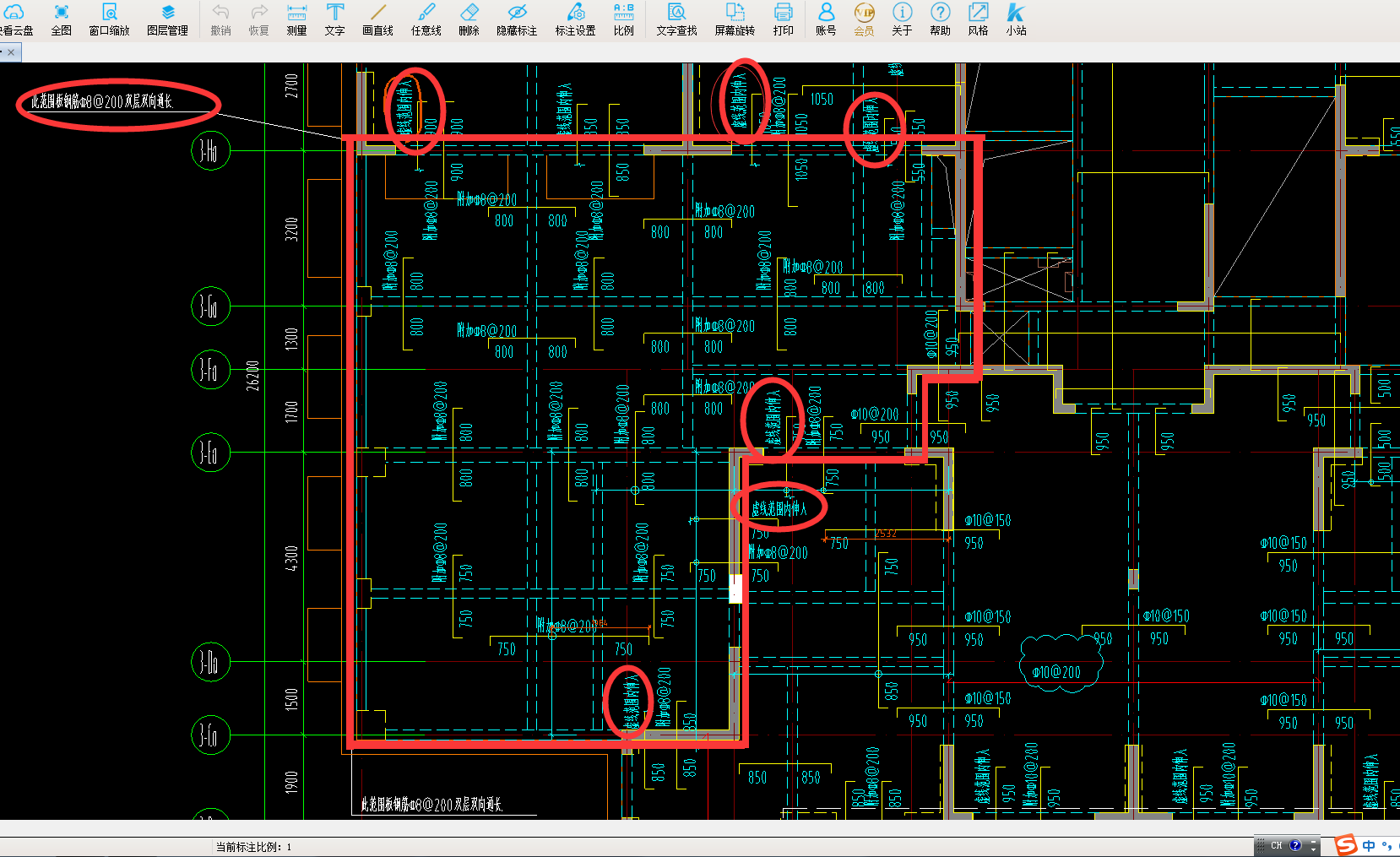Screen dimensions: 1400x857
Task: Toggle 隐藏标注 hide annotations eye icon
Action: 516,19
